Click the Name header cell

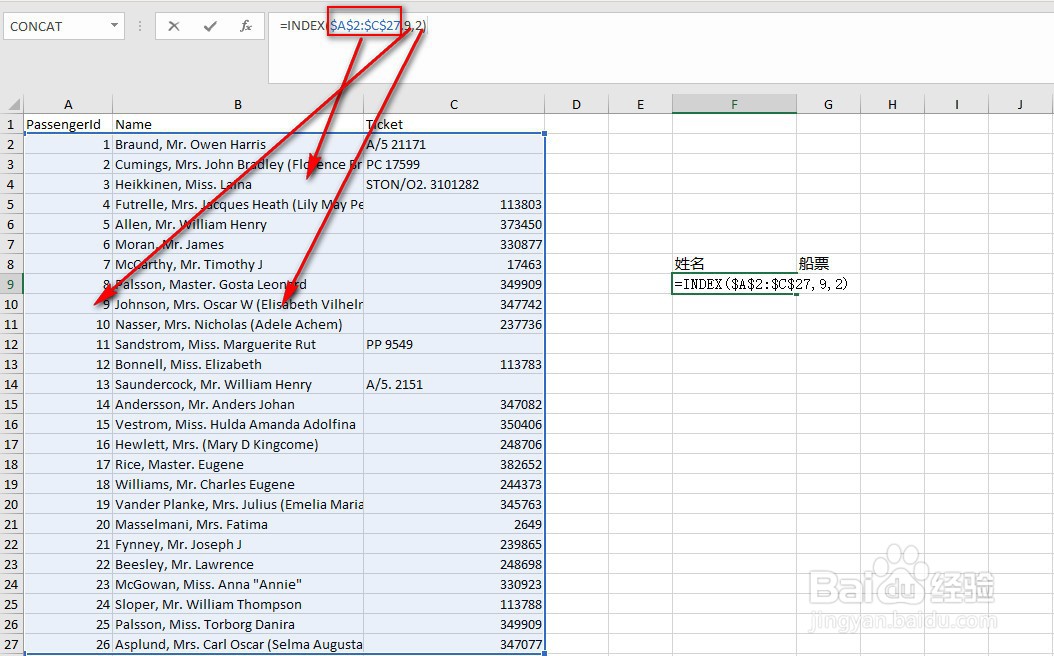238,124
